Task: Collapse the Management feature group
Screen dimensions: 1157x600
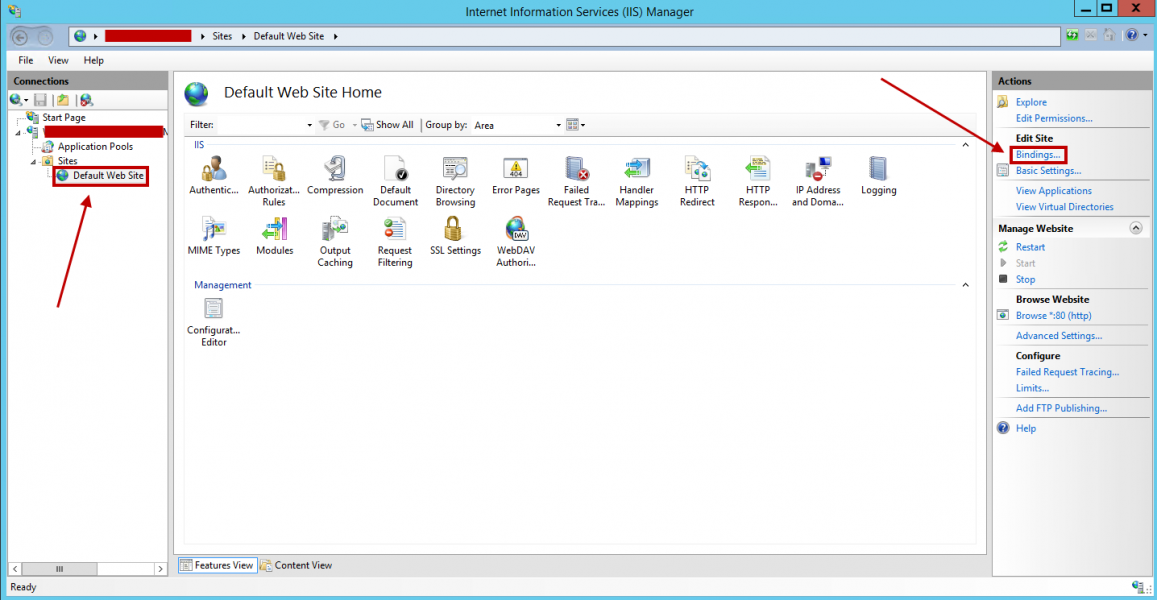Action: click(x=965, y=285)
